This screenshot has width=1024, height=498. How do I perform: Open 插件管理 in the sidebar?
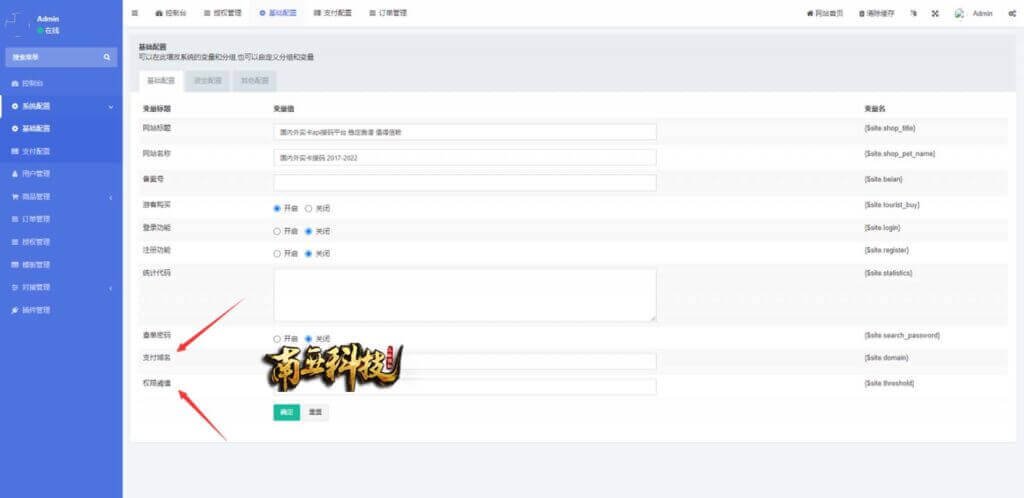click(36, 310)
